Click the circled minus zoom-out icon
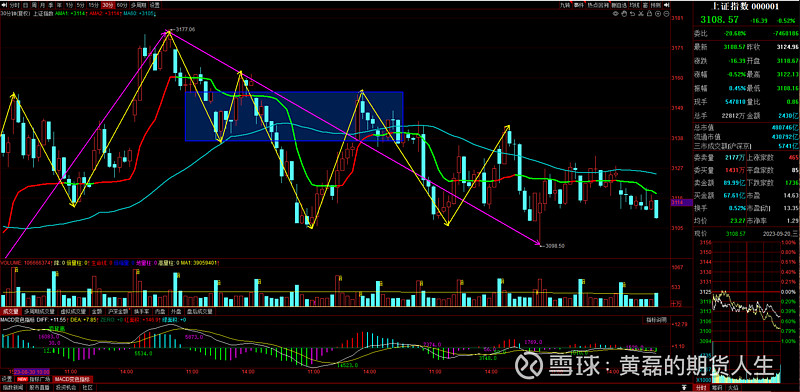The height and width of the screenshot is (392, 800). (666, 14)
